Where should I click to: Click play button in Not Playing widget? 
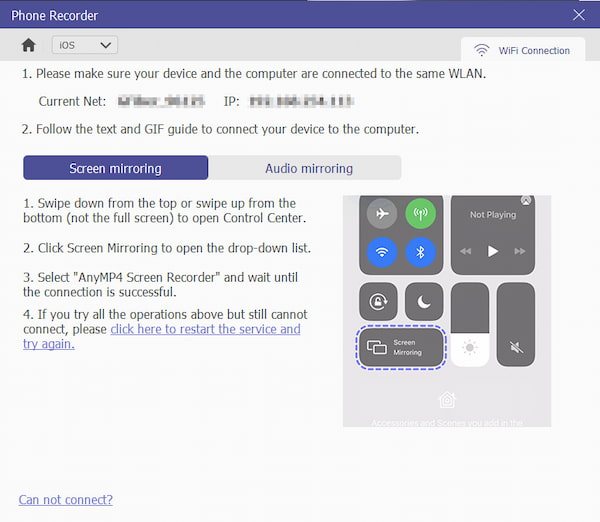pyautogui.click(x=492, y=251)
